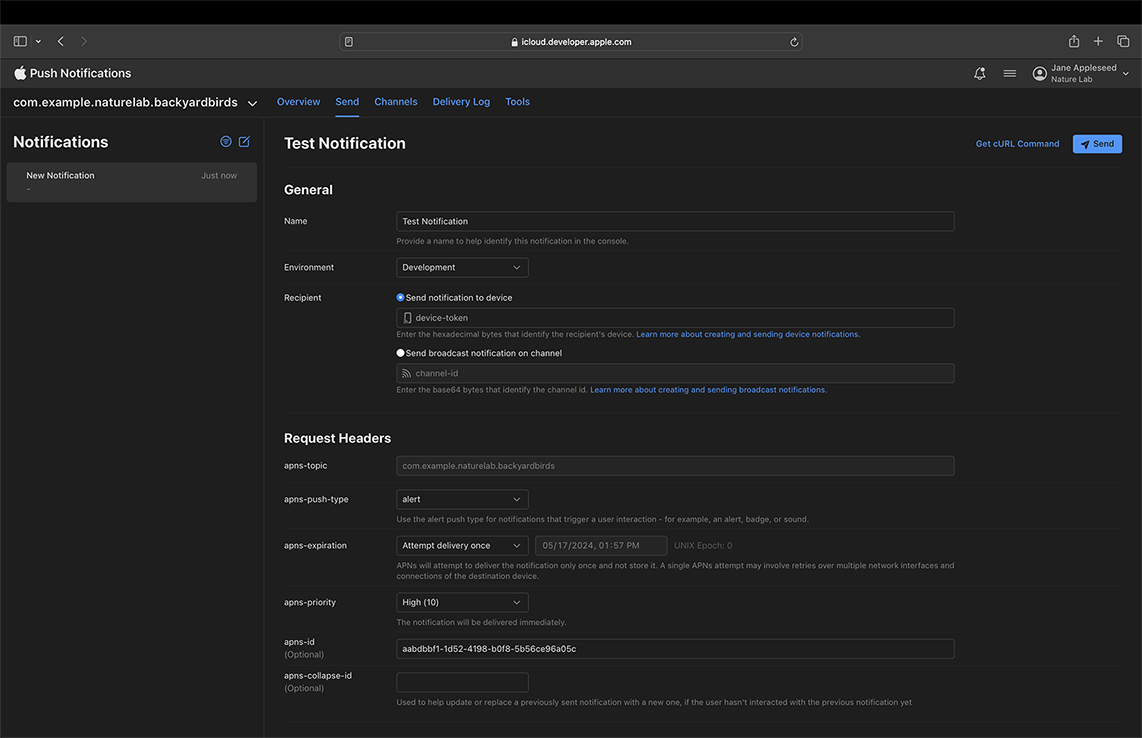Toggle the Safari sidebar icon
Viewport: 1142px width, 738px height.
pos(20,42)
